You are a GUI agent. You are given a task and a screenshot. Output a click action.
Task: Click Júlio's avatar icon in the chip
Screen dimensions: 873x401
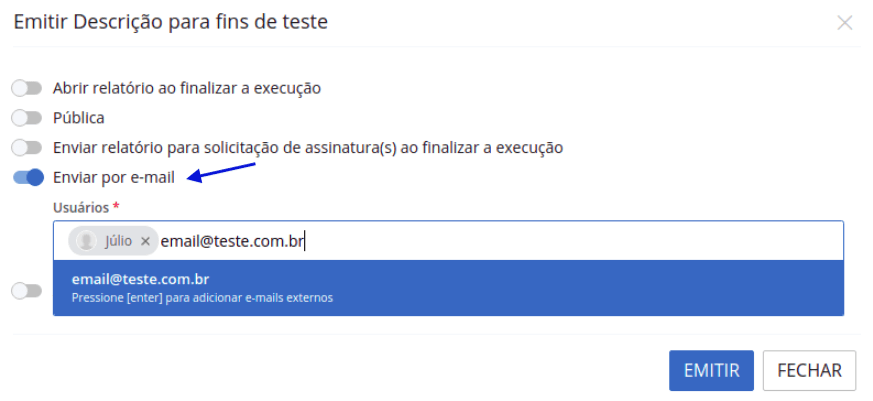click(x=87, y=241)
